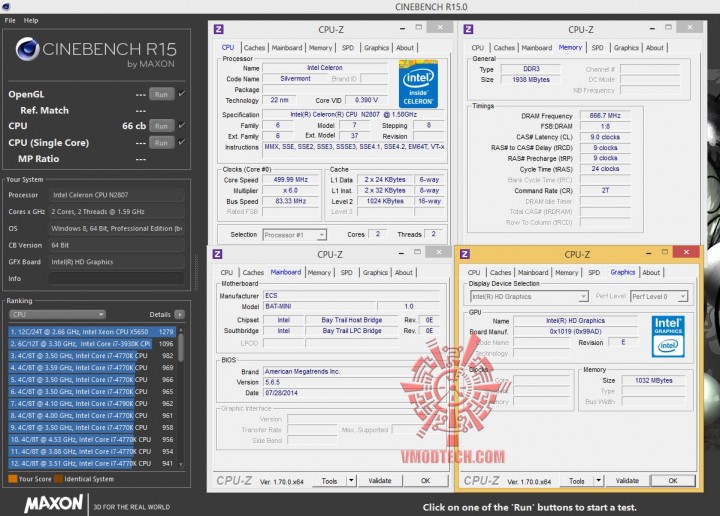The image size is (720, 516).
Task: Open the Details arrow button in Ranking
Action: pyautogui.click(x=180, y=314)
